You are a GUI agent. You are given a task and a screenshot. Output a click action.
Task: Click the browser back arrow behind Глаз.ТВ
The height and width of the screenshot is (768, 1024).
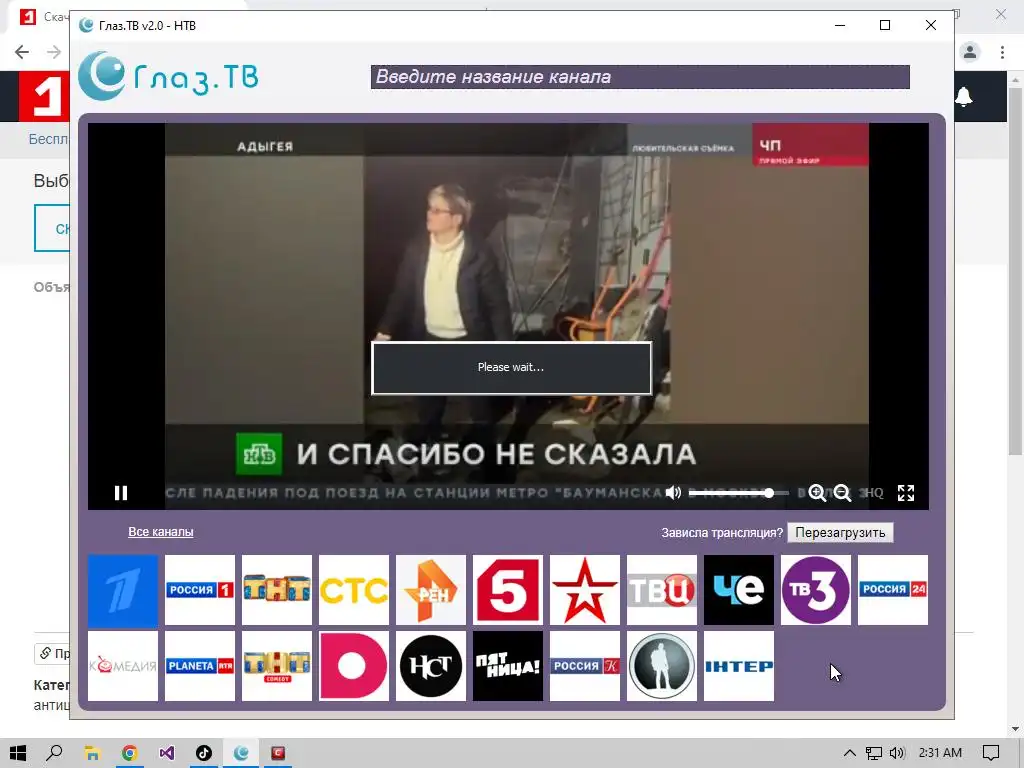point(22,52)
